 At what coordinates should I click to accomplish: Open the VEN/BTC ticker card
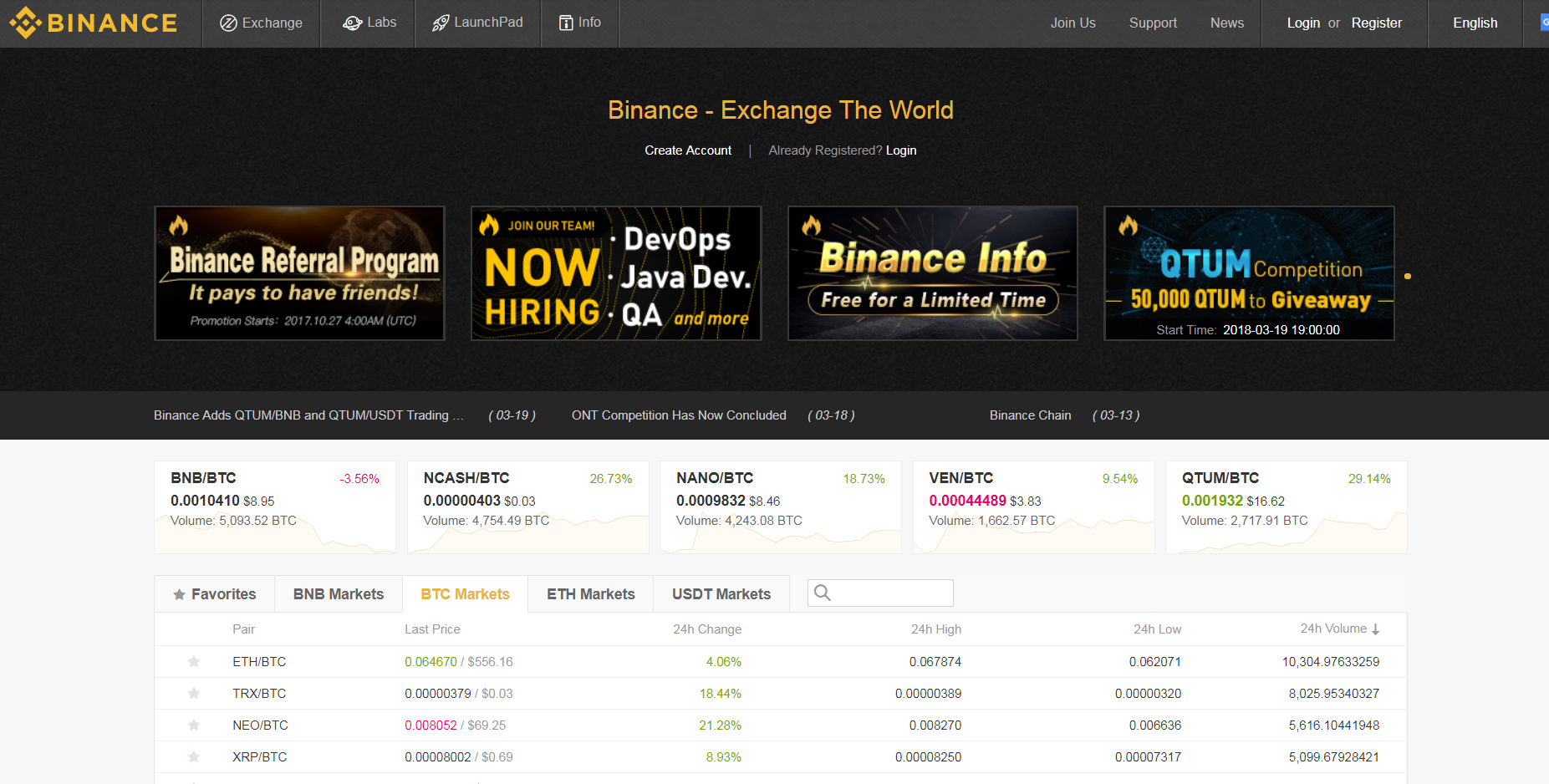[1033, 507]
